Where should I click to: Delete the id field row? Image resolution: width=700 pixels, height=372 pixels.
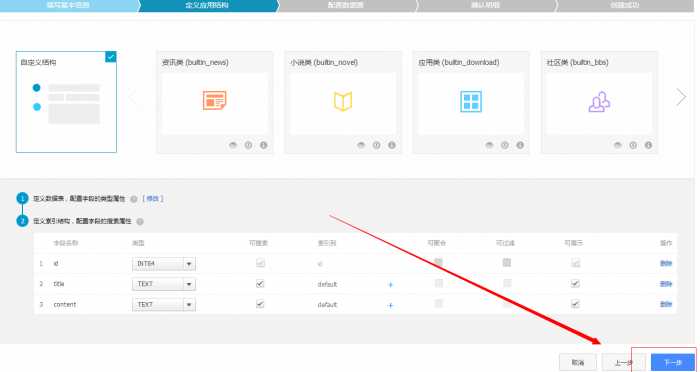(x=666, y=263)
